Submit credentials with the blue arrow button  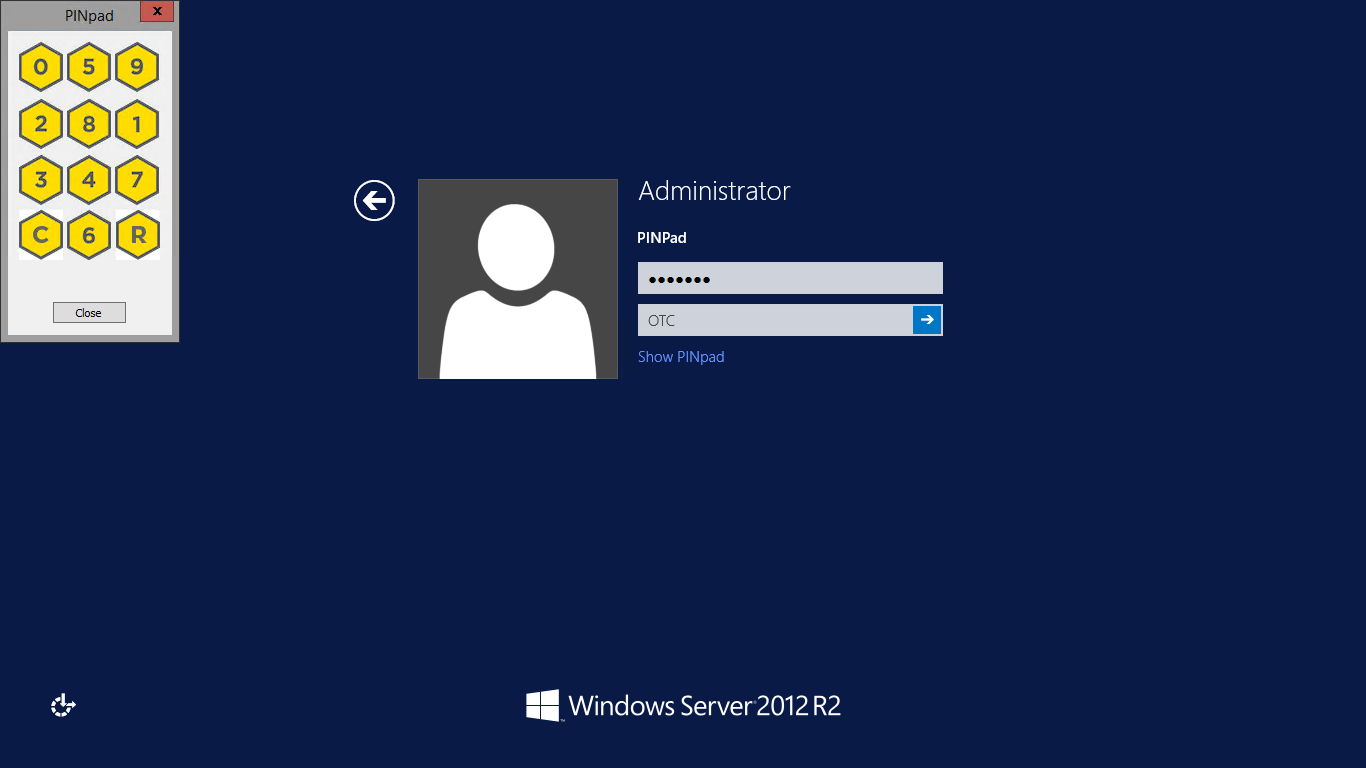tap(927, 319)
